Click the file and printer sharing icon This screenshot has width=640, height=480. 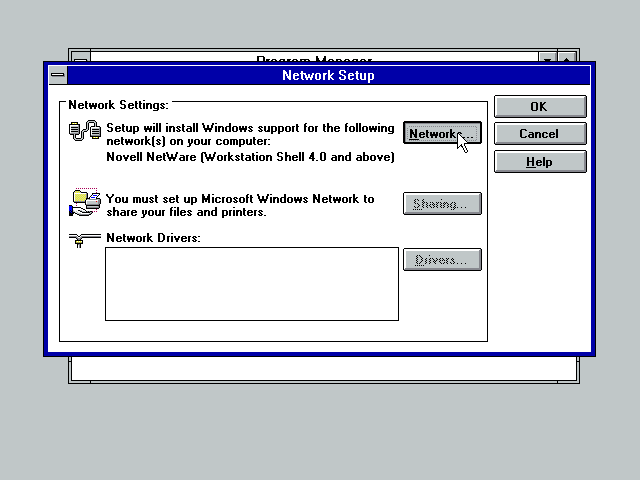[85, 202]
